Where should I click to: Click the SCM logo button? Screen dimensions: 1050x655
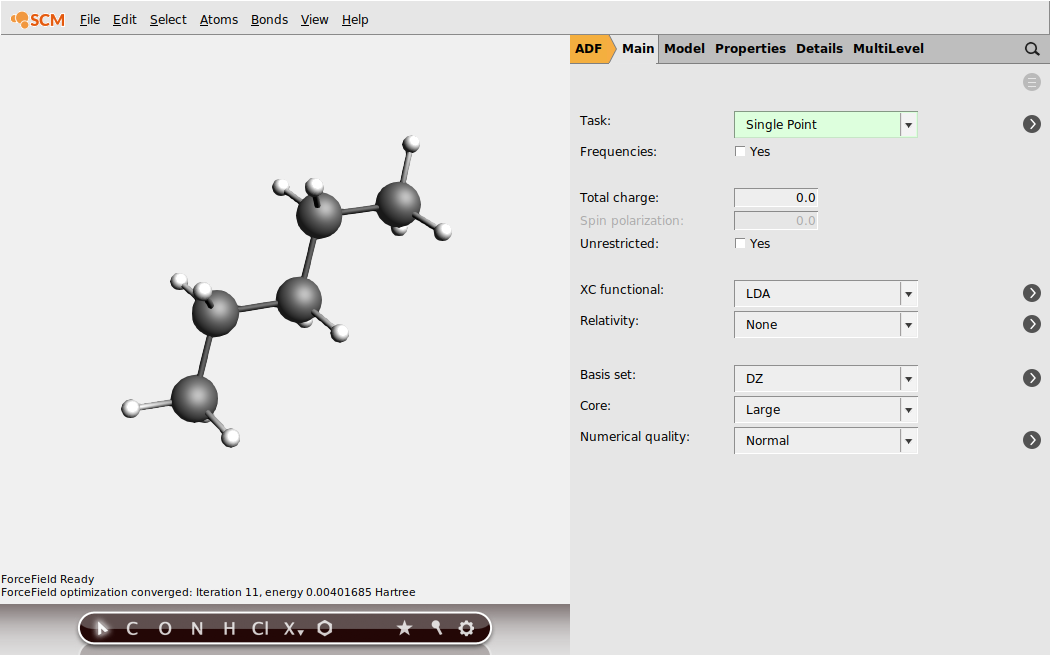click(x=38, y=19)
